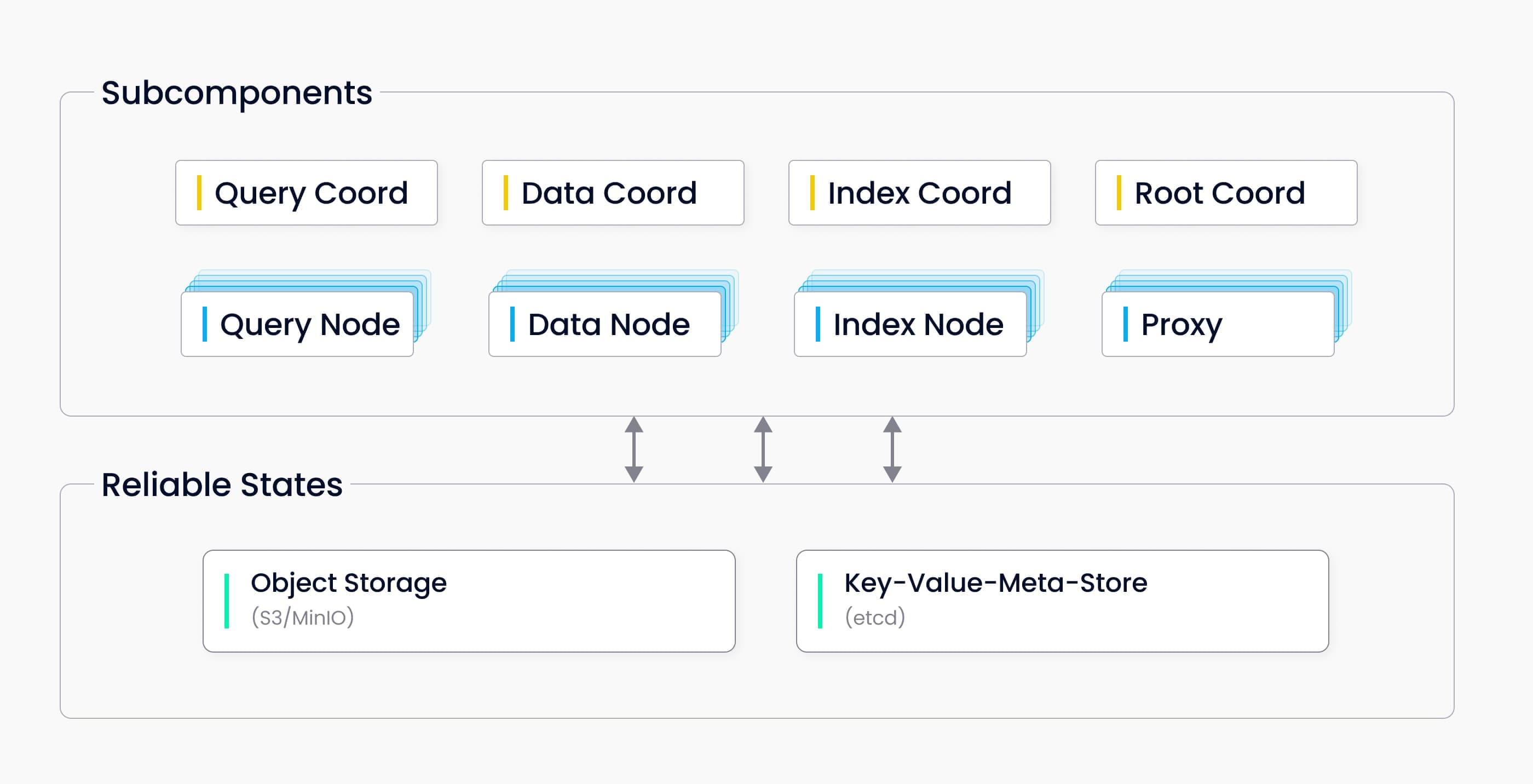
Task: Click the yellow bar beside Query Coord
Action: pyautogui.click(x=199, y=193)
